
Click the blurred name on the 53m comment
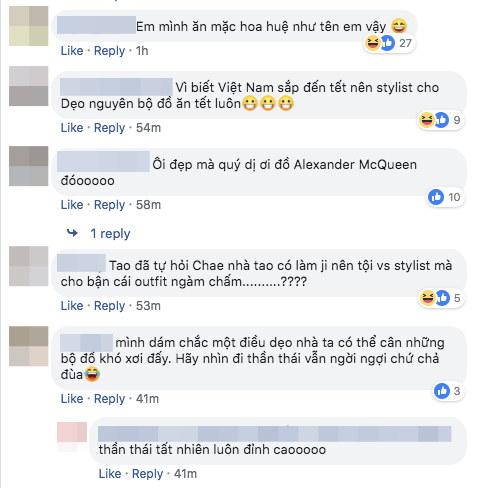pos(81,263)
